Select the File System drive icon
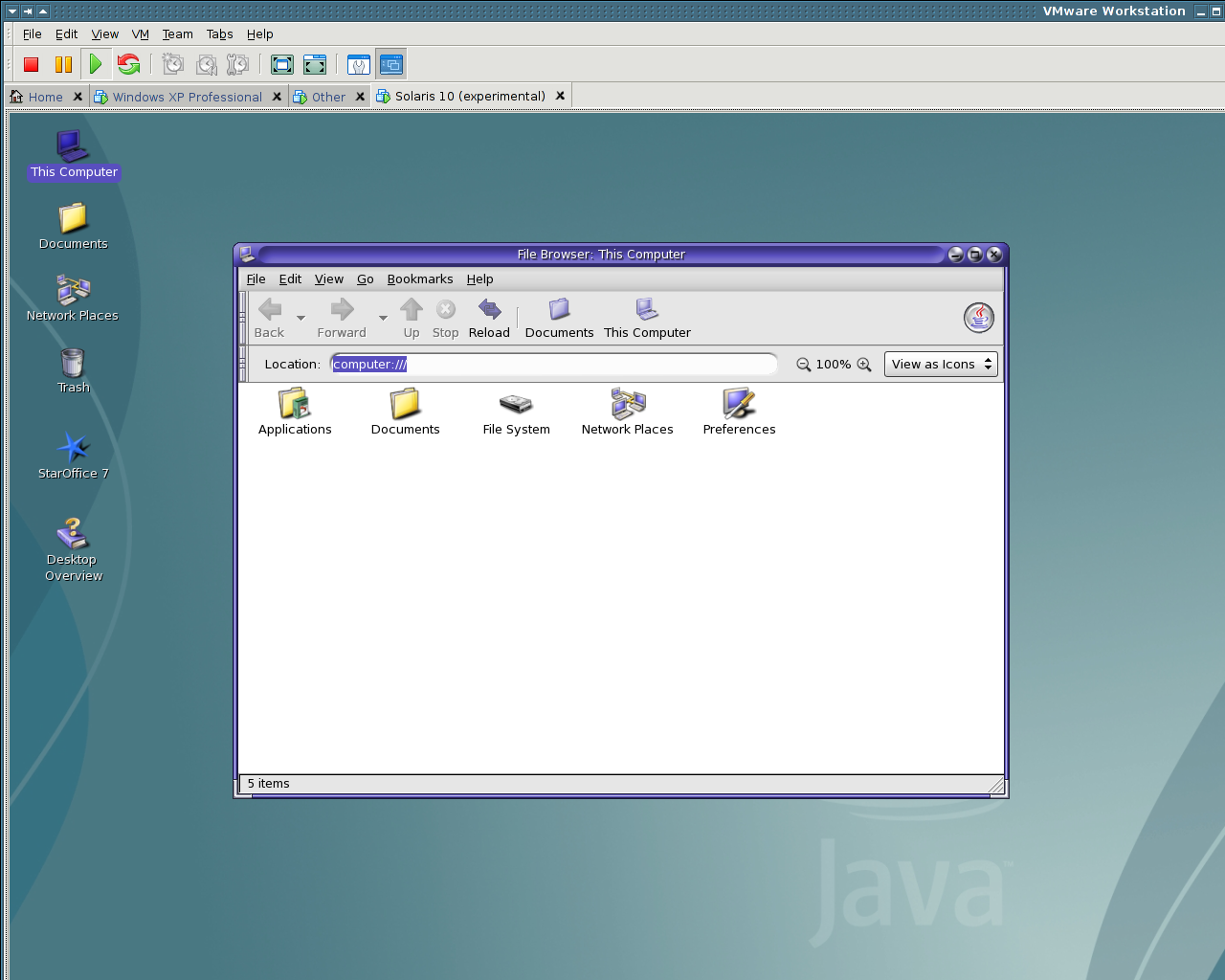 point(517,412)
